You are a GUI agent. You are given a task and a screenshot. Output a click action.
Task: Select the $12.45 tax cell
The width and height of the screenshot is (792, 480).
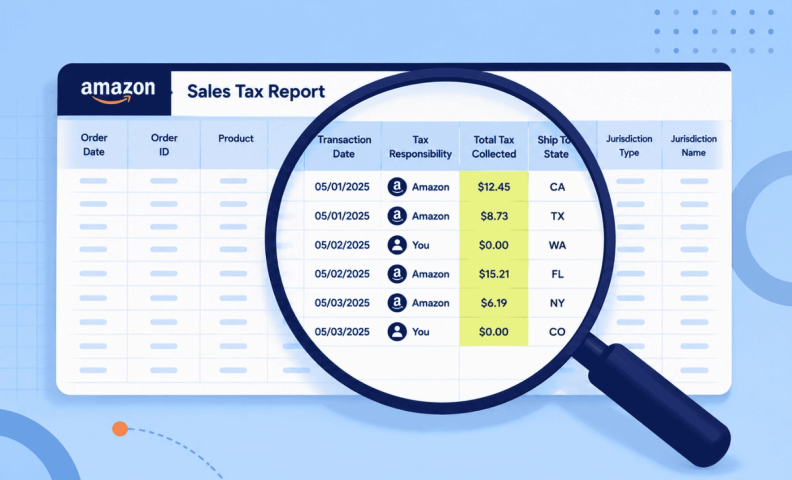(494, 187)
